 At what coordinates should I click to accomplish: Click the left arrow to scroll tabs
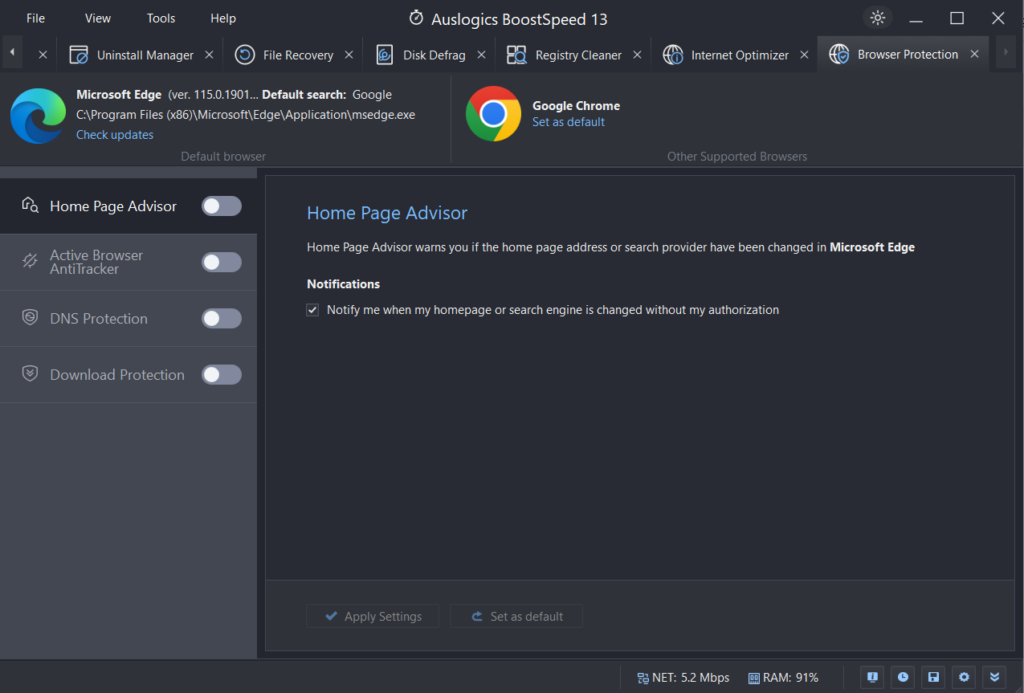pos(11,52)
